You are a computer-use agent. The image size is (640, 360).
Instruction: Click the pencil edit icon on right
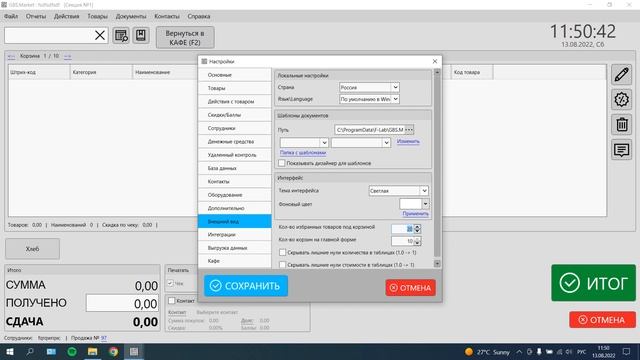(x=622, y=75)
